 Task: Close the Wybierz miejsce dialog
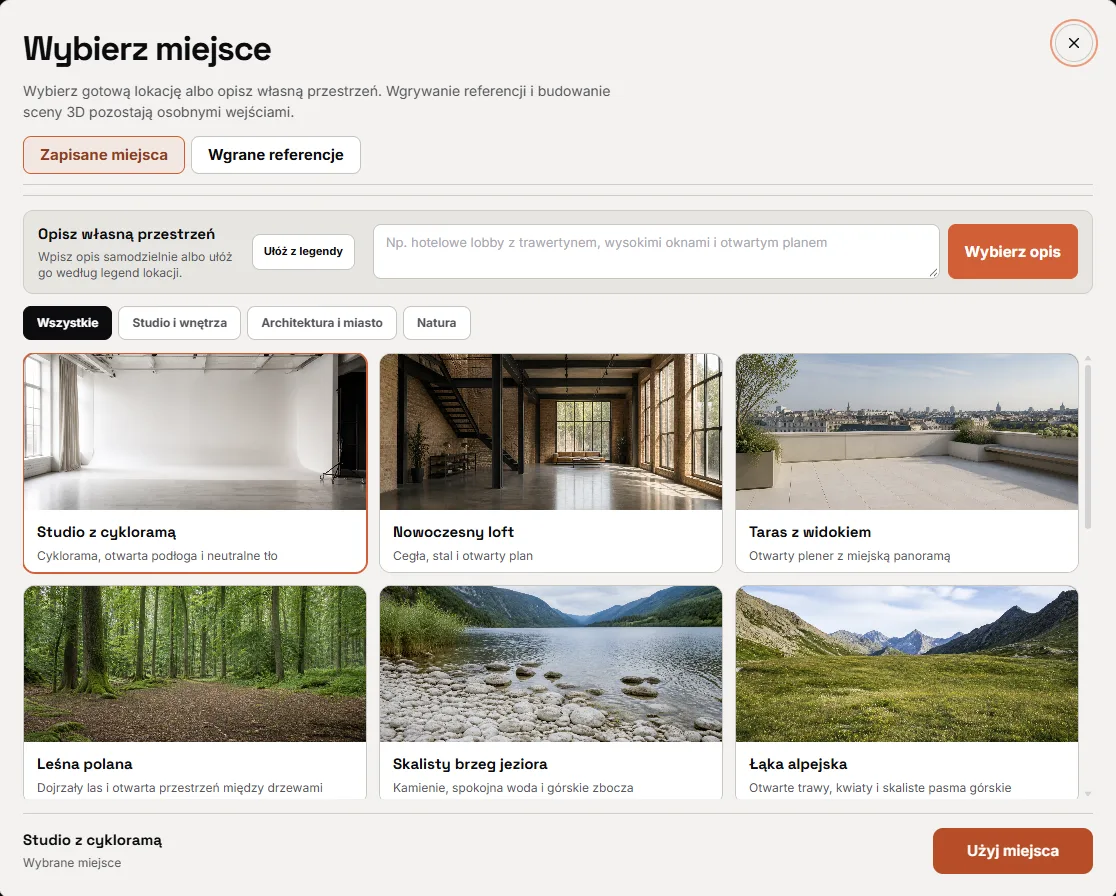point(1073,43)
